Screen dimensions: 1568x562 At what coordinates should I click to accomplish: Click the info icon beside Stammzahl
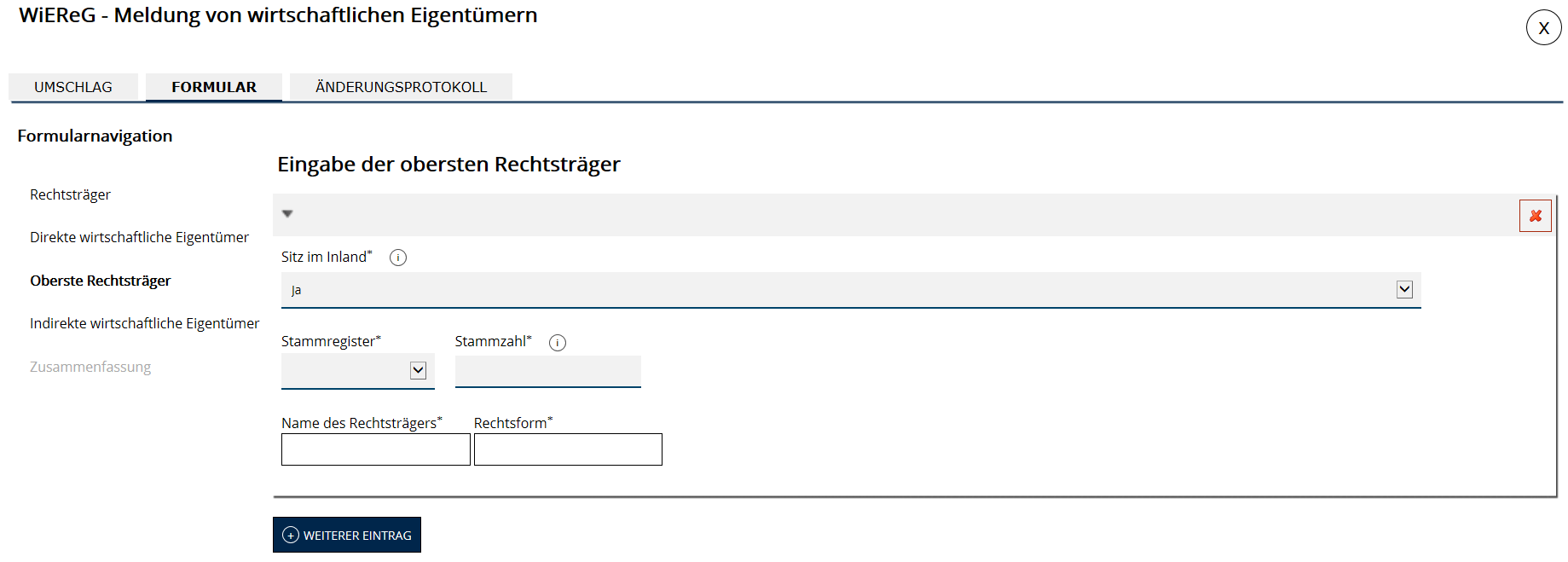pos(558,343)
